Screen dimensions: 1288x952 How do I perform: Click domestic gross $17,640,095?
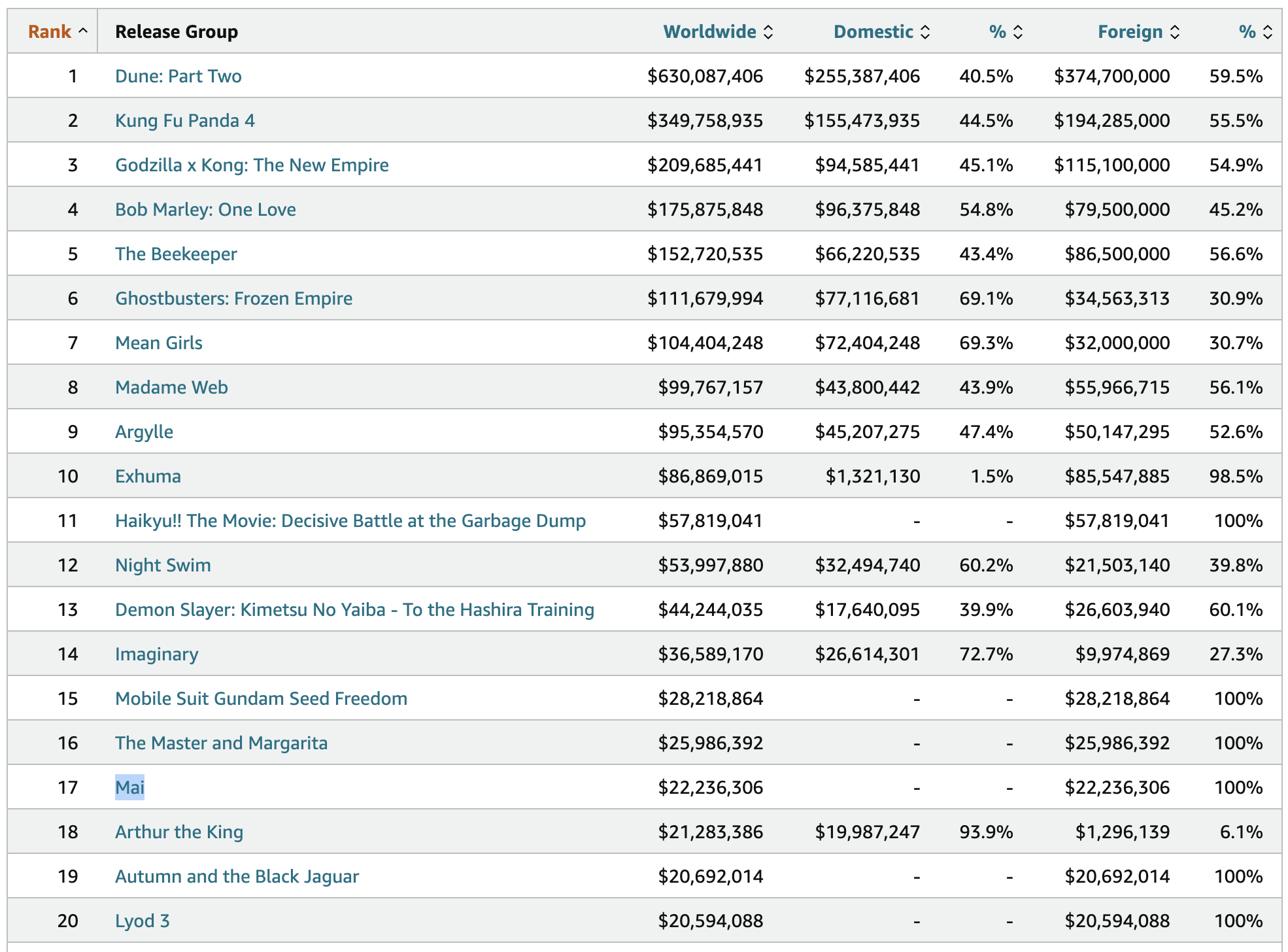[867, 609]
